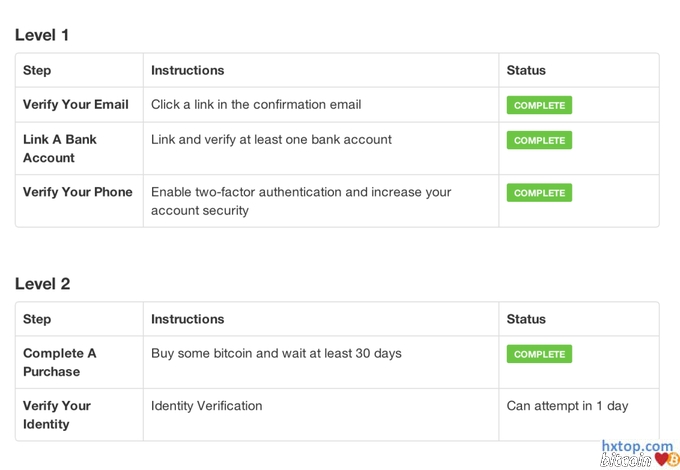The image size is (680, 470).
Task: Click the Identity Verification instructions text
Action: point(207,406)
